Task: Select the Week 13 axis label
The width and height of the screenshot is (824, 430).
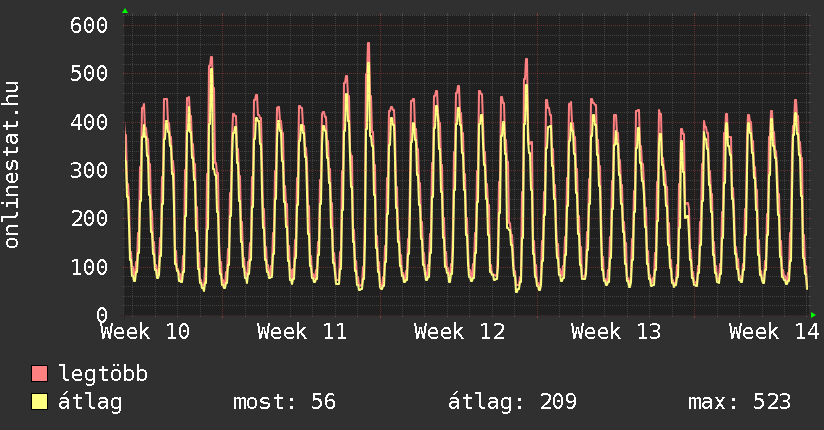Action: 616,332
